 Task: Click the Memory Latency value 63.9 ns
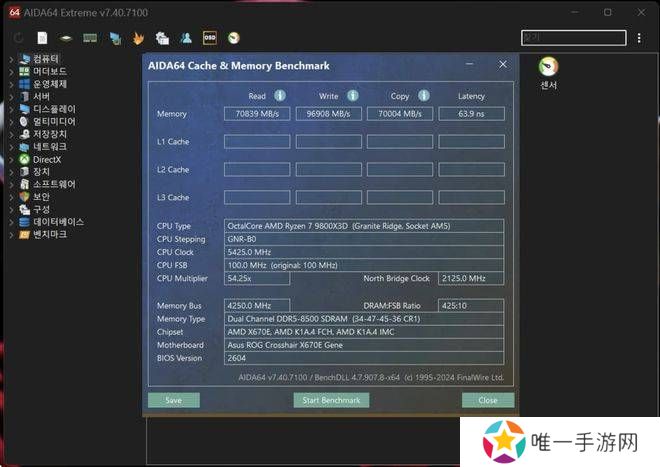[x=471, y=114]
